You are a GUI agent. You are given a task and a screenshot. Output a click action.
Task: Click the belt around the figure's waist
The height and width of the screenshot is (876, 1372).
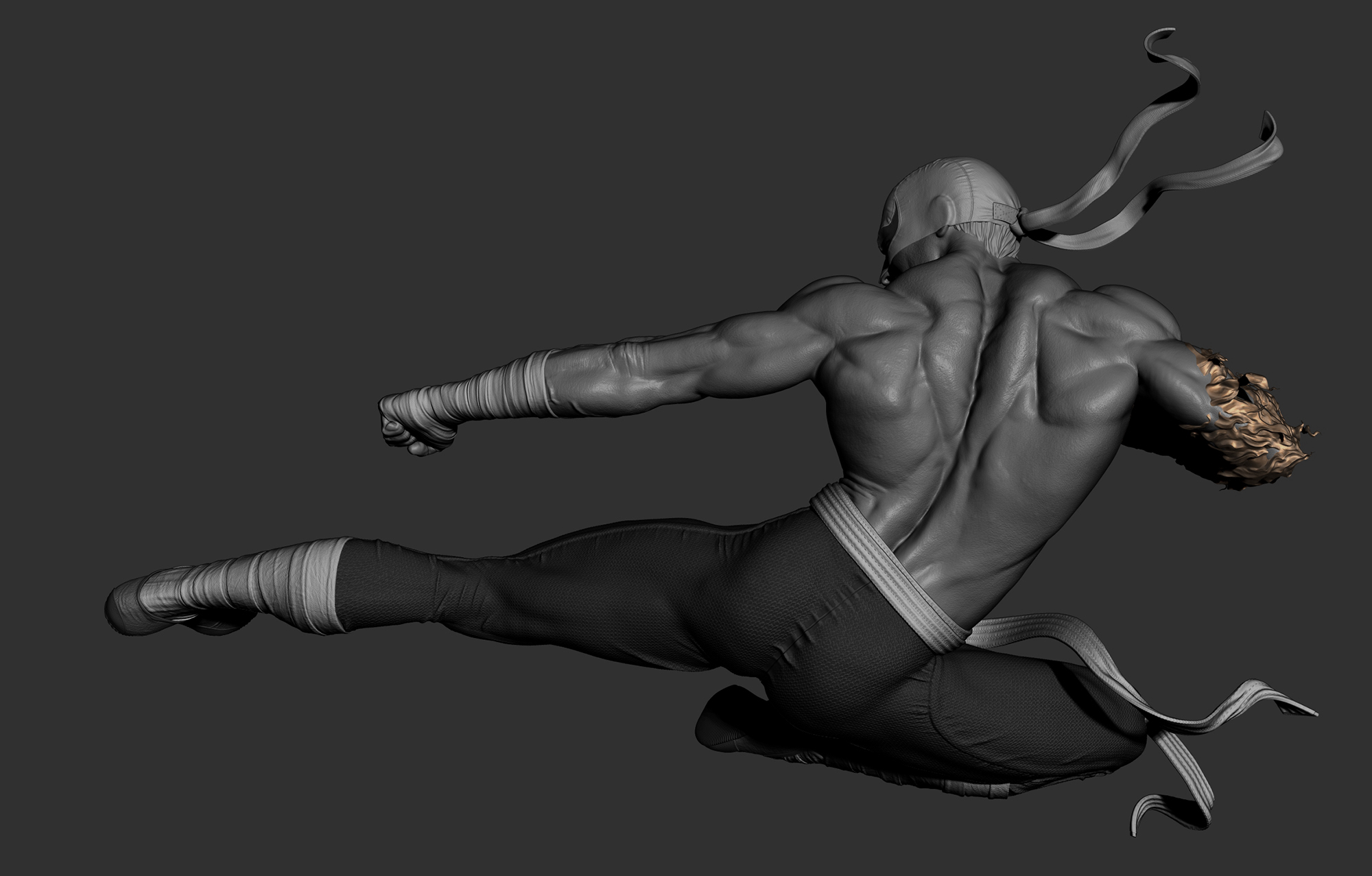point(892,569)
